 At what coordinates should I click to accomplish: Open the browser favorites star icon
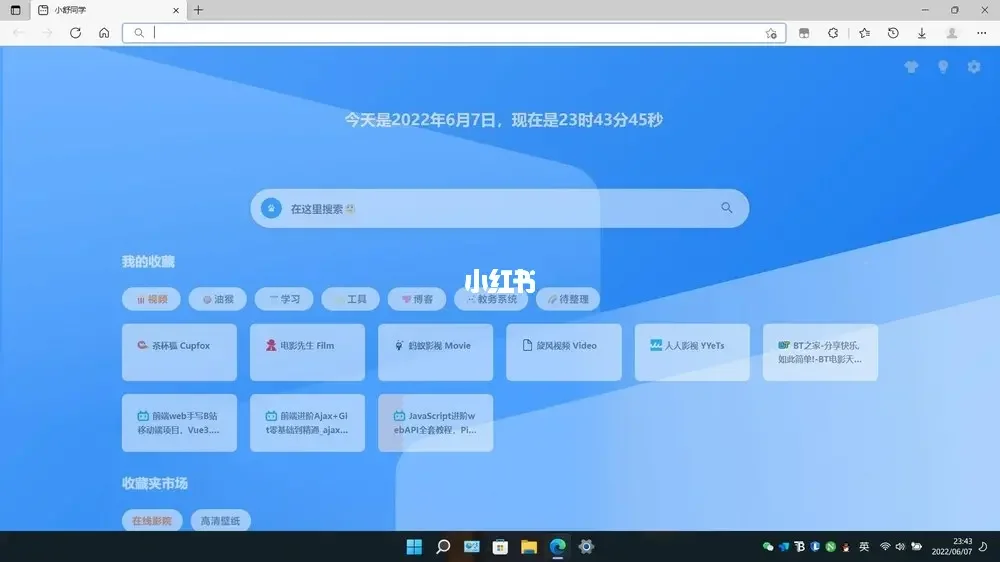point(864,33)
